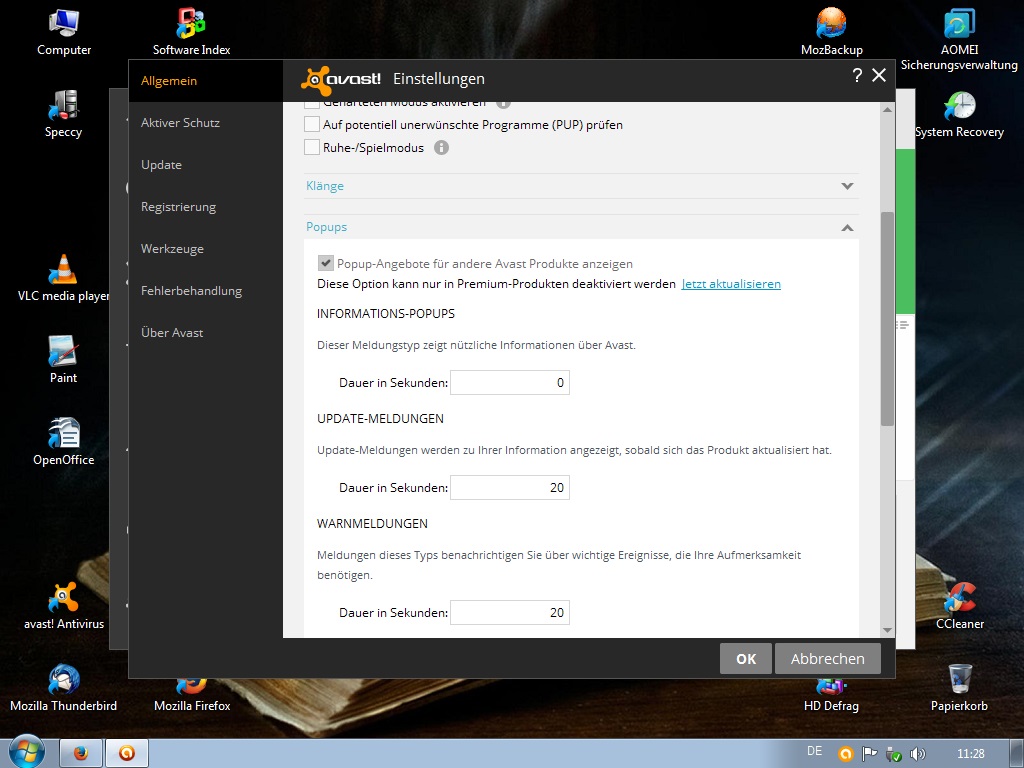Focus Informations-Popups Dauer in Sekunden field
This screenshot has height=768, width=1024.
[510, 383]
